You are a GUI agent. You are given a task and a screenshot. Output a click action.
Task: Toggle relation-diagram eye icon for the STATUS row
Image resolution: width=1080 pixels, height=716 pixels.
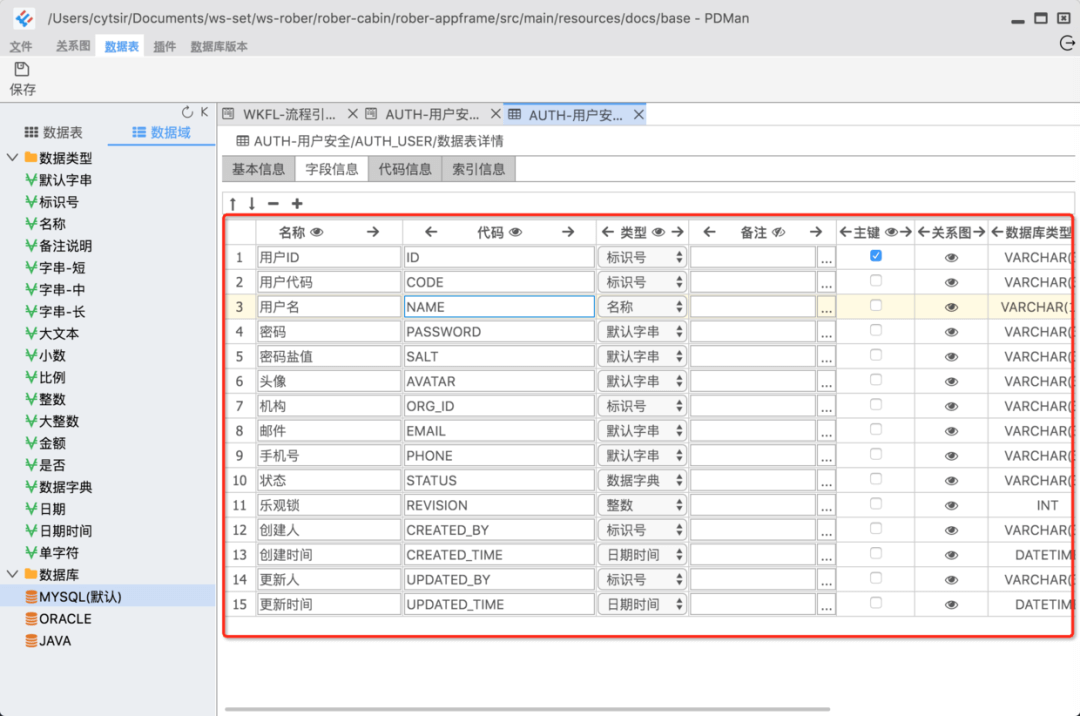[951, 481]
